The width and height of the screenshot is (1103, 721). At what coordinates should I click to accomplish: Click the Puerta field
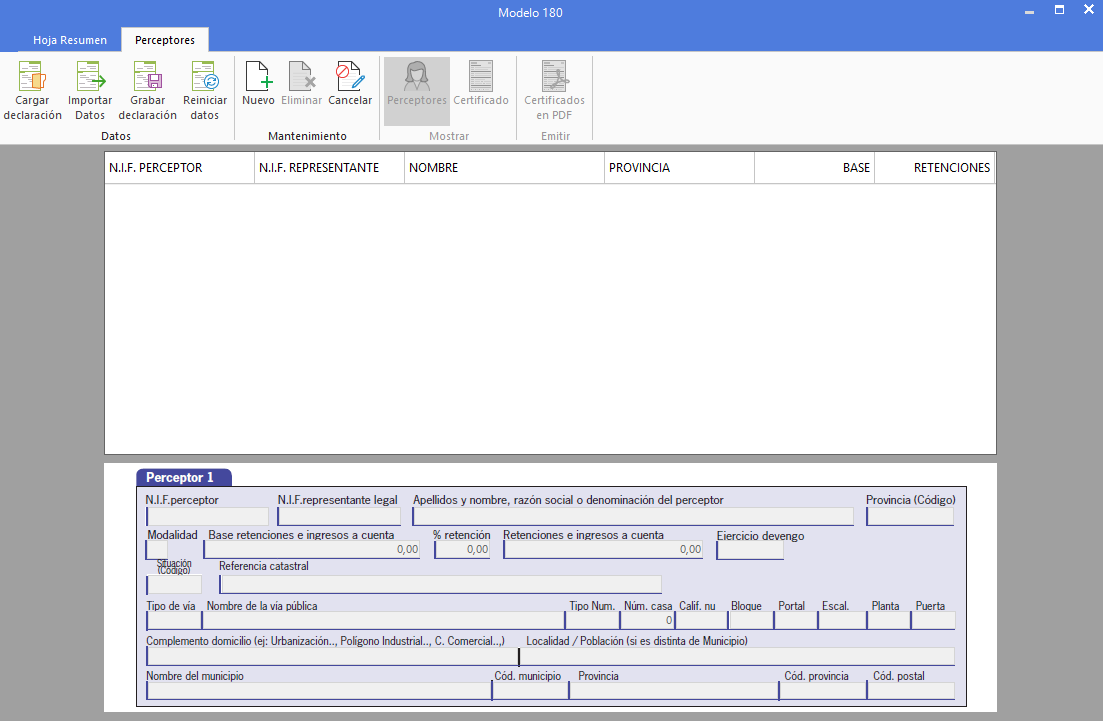(x=933, y=620)
